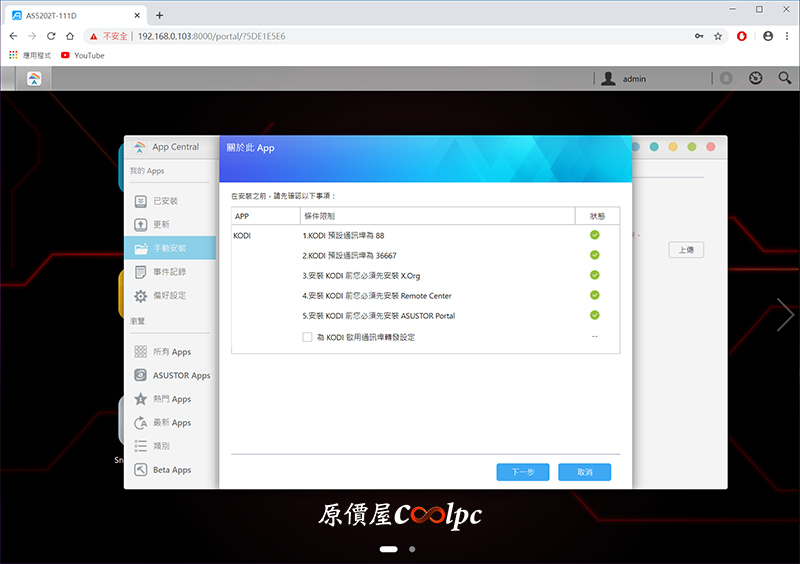
Task: Click the insecure site warning label
Action: 109,36
